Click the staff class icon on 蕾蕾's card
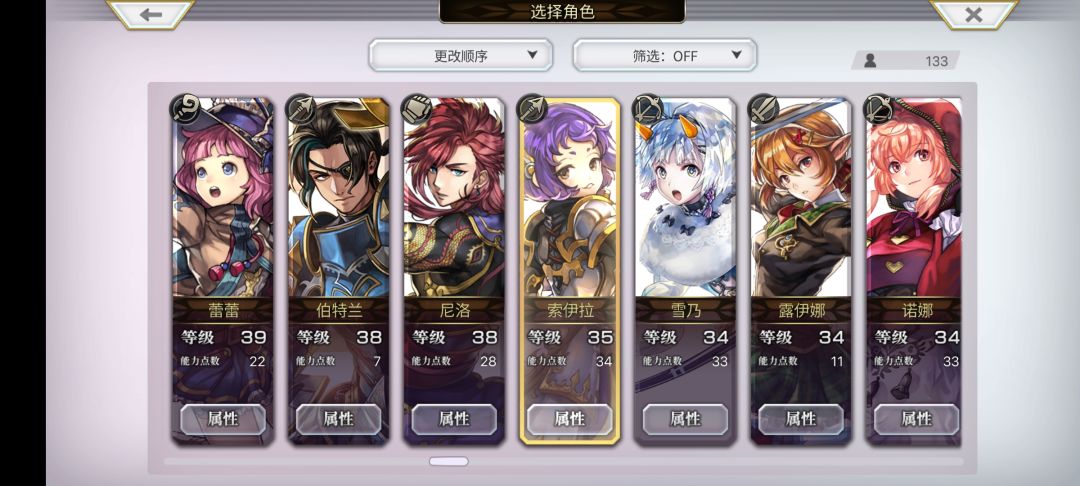The image size is (1080, 486). point(185,109)
